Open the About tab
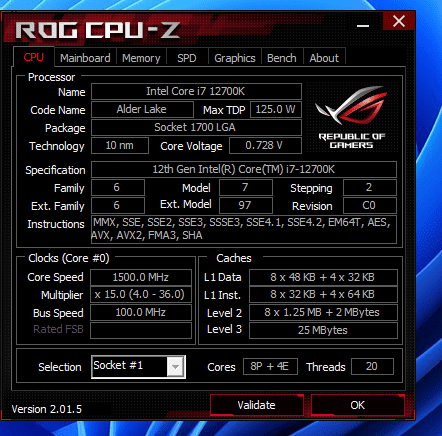 tap(324, 58)
